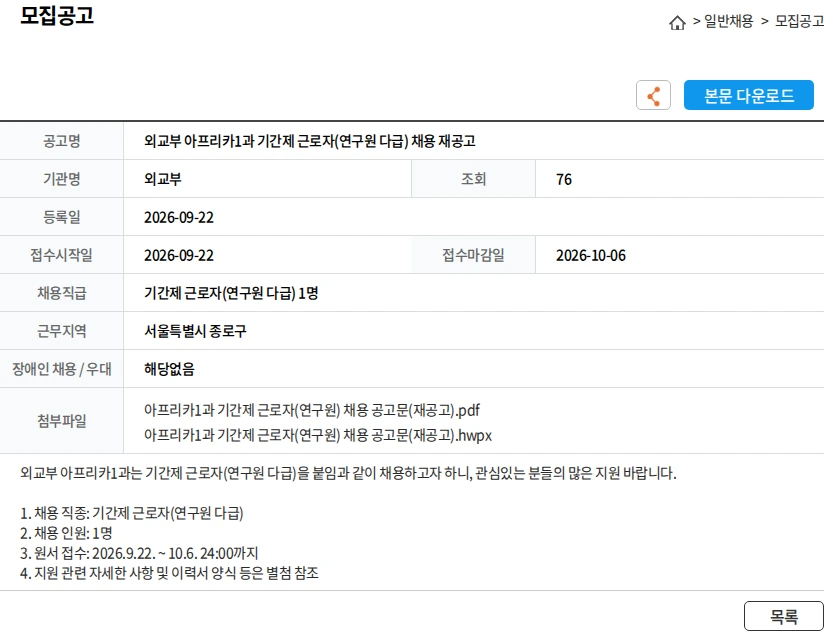Click the 기관명 row label
The height and width of the screenshot is (631, 824).
pyautogui.click(x=61, y=179)
